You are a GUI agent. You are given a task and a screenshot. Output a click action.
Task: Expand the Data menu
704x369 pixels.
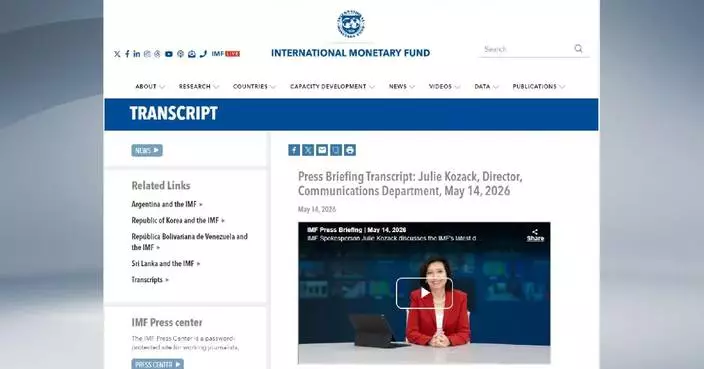[486, 86]
